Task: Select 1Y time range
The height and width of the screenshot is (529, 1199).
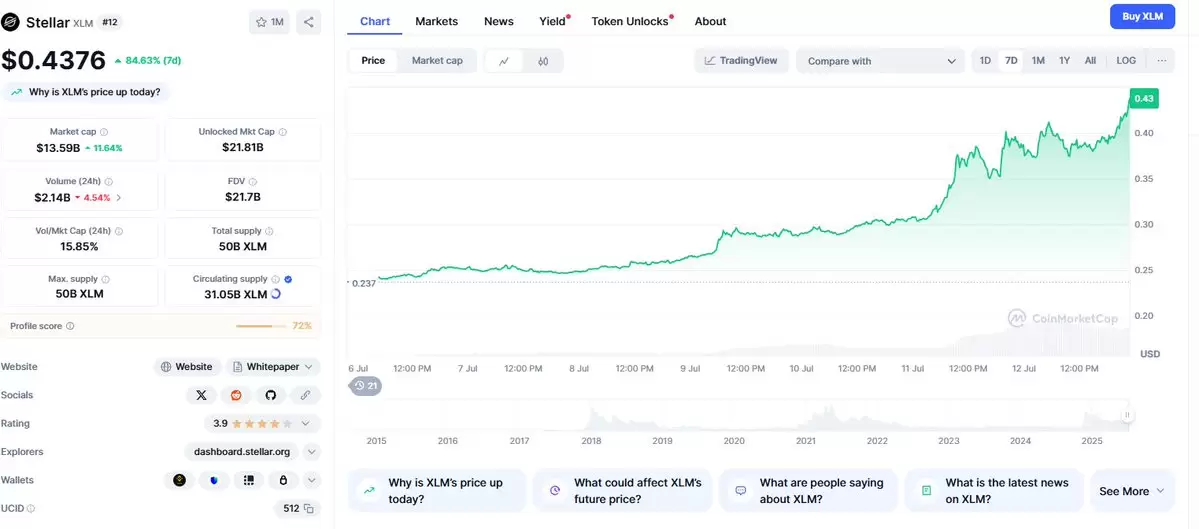Action: tap(1064, 60)
